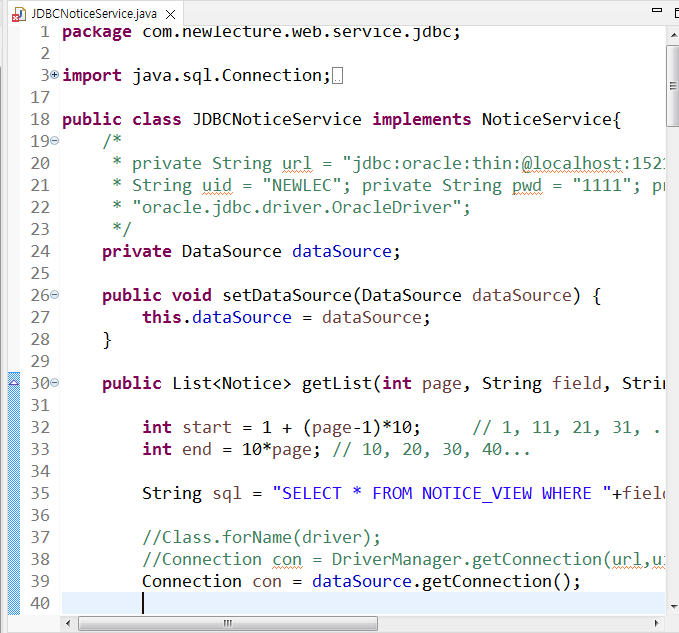Click 'dataSource' field on line 24
The image size is (679, 633).
[x=342, y=251]
